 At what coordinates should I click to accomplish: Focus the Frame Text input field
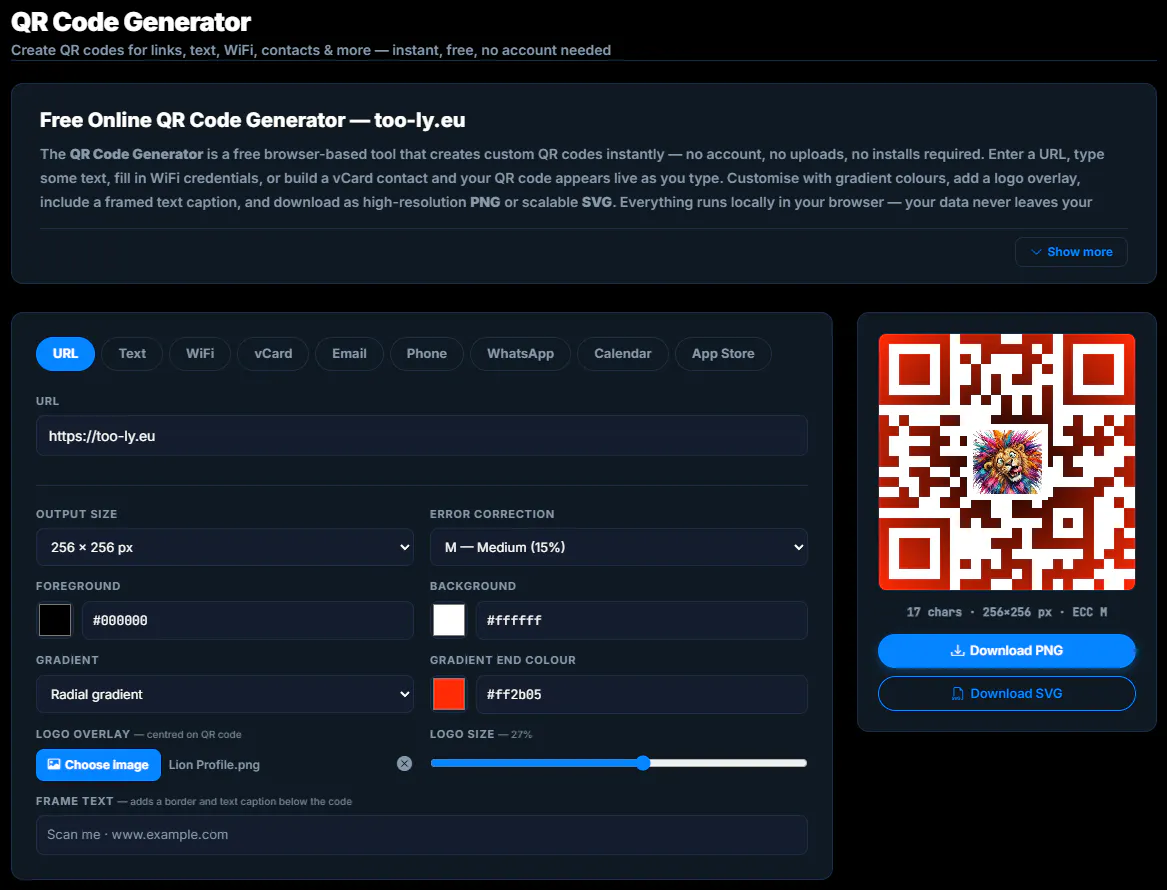point(421,834)
